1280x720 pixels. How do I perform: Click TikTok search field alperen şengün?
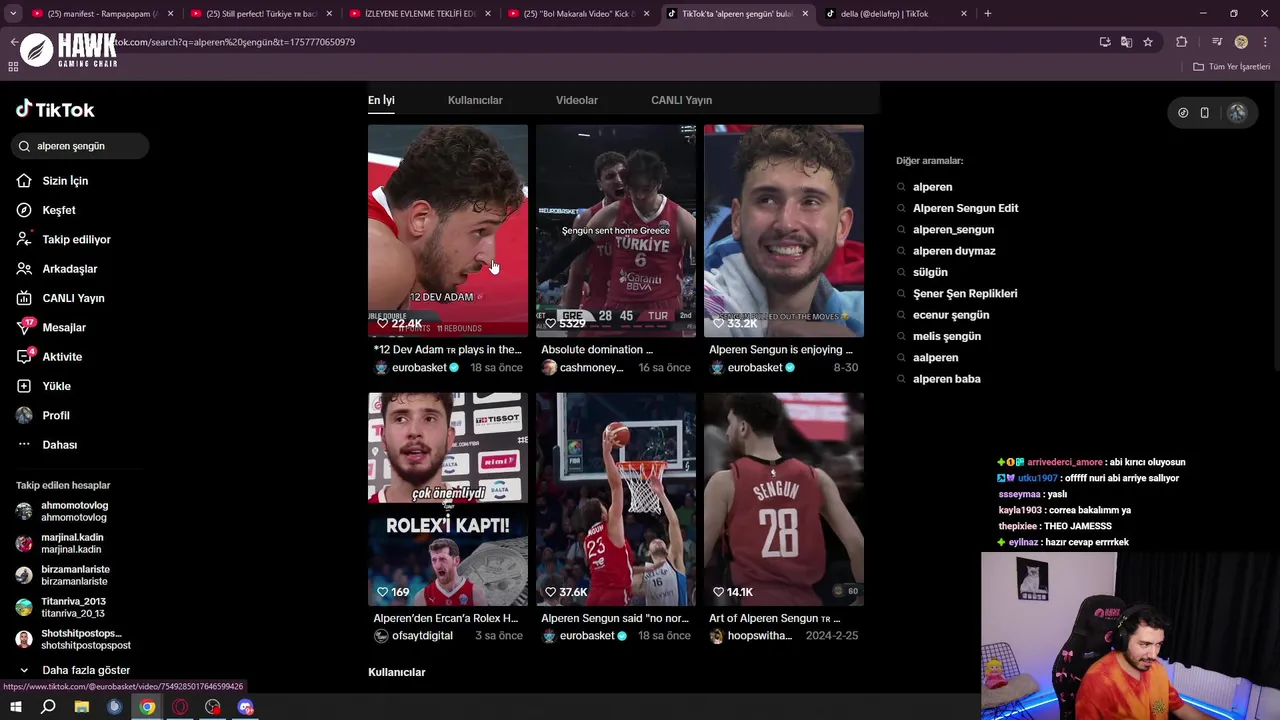tap(82, 146)
